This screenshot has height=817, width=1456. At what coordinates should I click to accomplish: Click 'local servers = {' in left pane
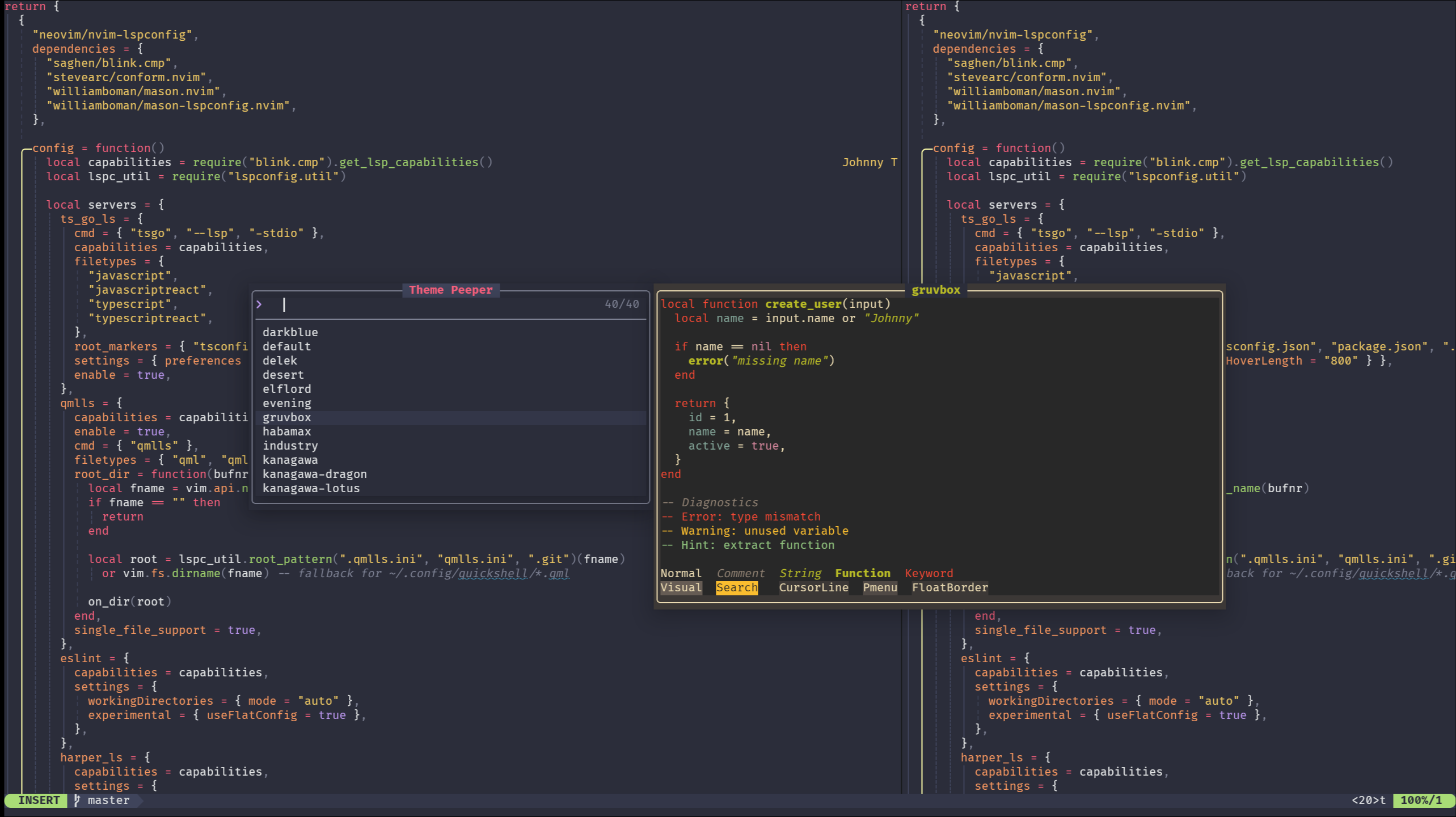coord(105,205)
